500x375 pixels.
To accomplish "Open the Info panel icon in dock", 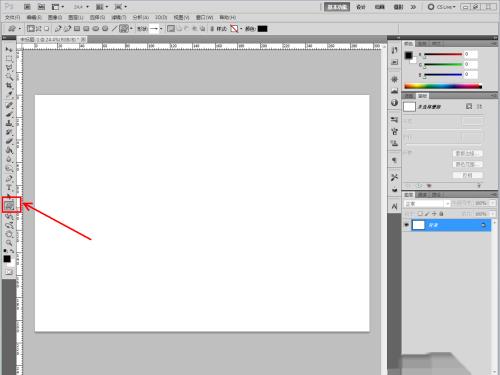I will pos(395,103).
